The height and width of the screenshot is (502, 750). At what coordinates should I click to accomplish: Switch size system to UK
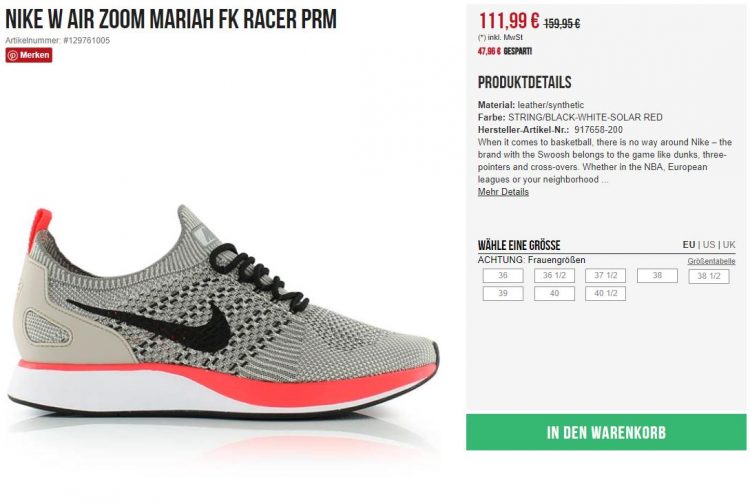point(729,245)
